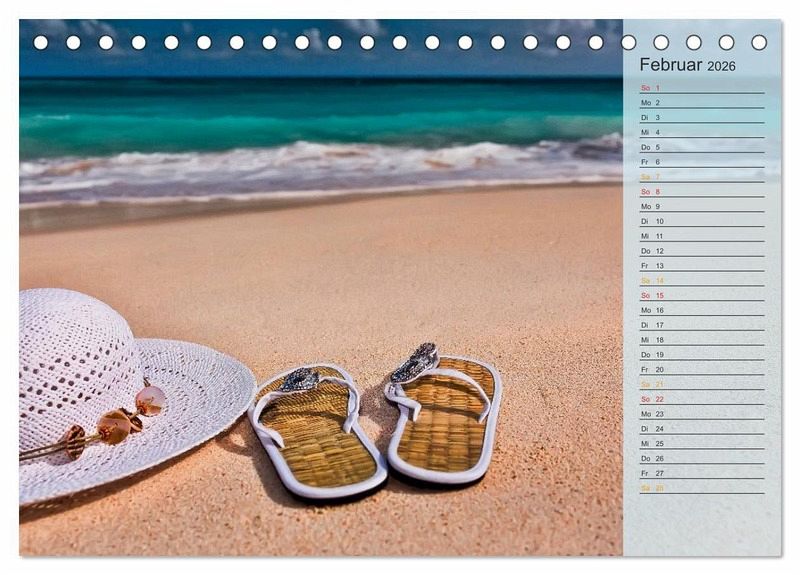
Task: Select the 'Do 5' date row
Action: coord(702,147)
